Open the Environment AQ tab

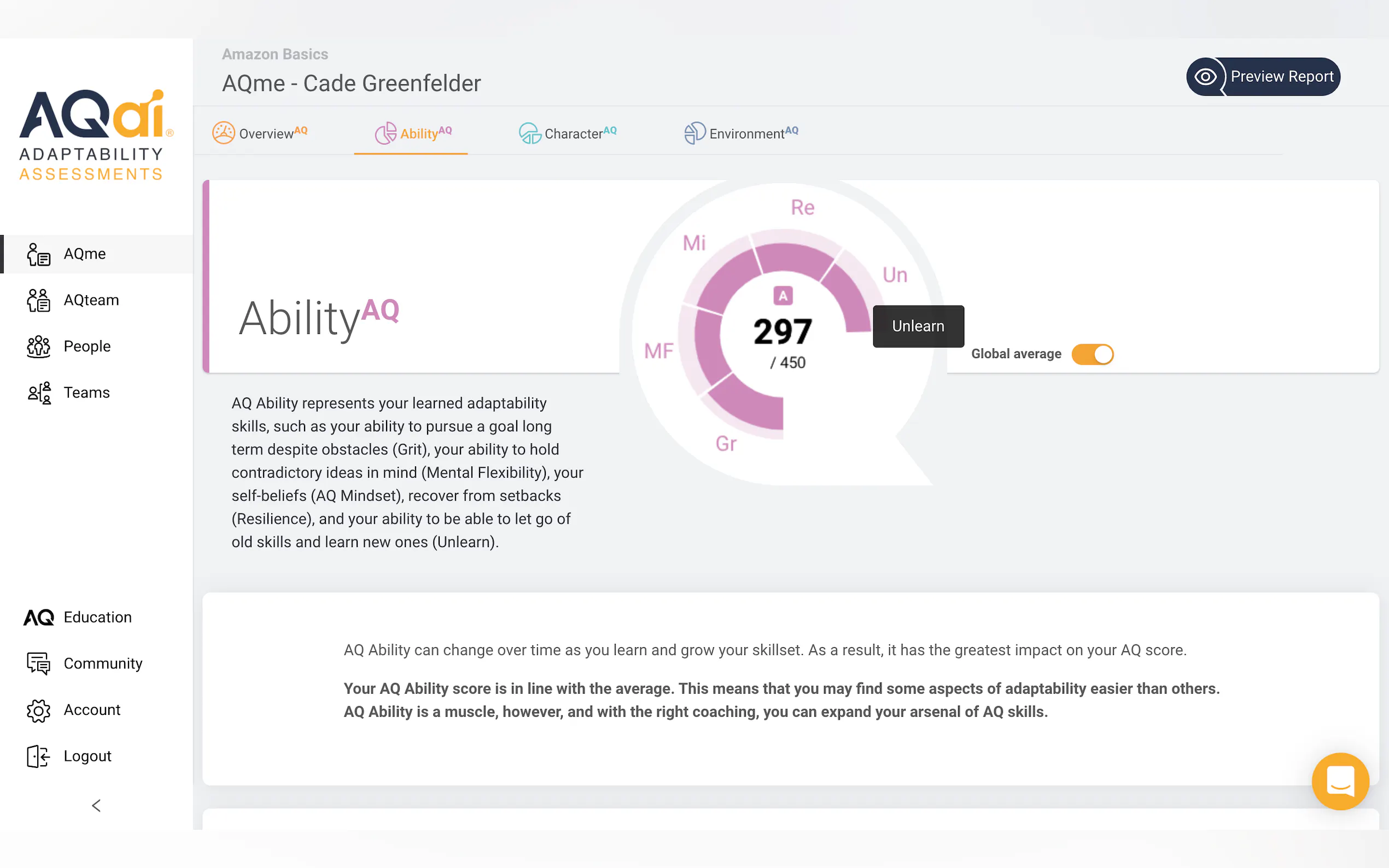[741, 133]
